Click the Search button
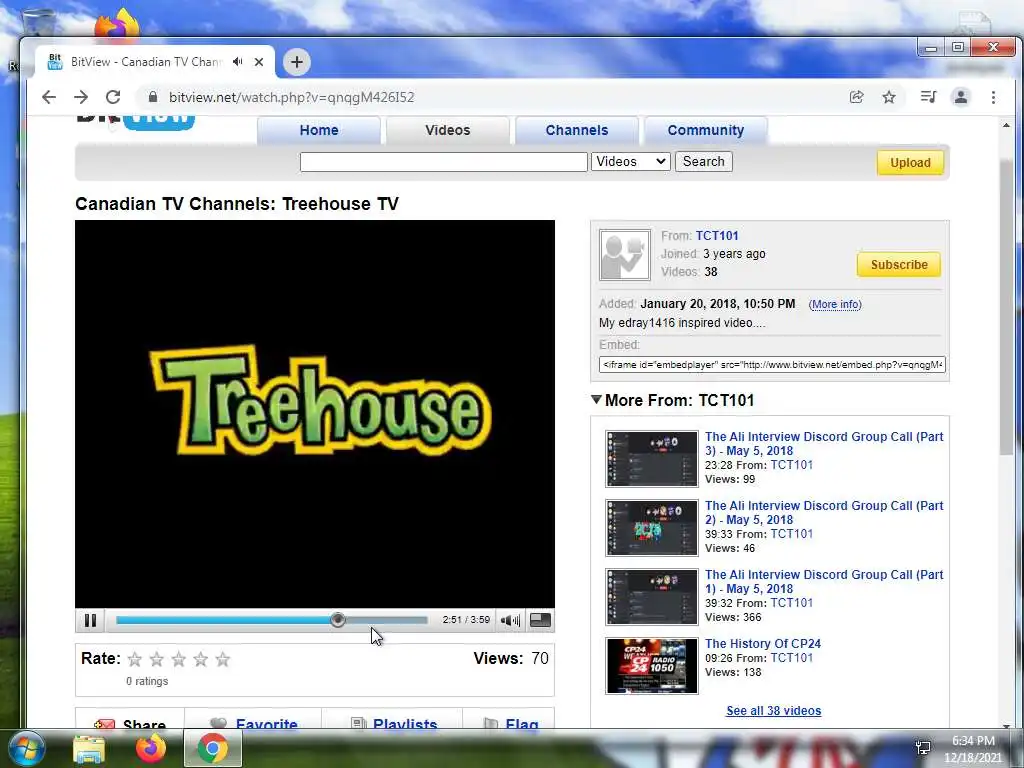The image size is (1024, 768). click(703, 162)
